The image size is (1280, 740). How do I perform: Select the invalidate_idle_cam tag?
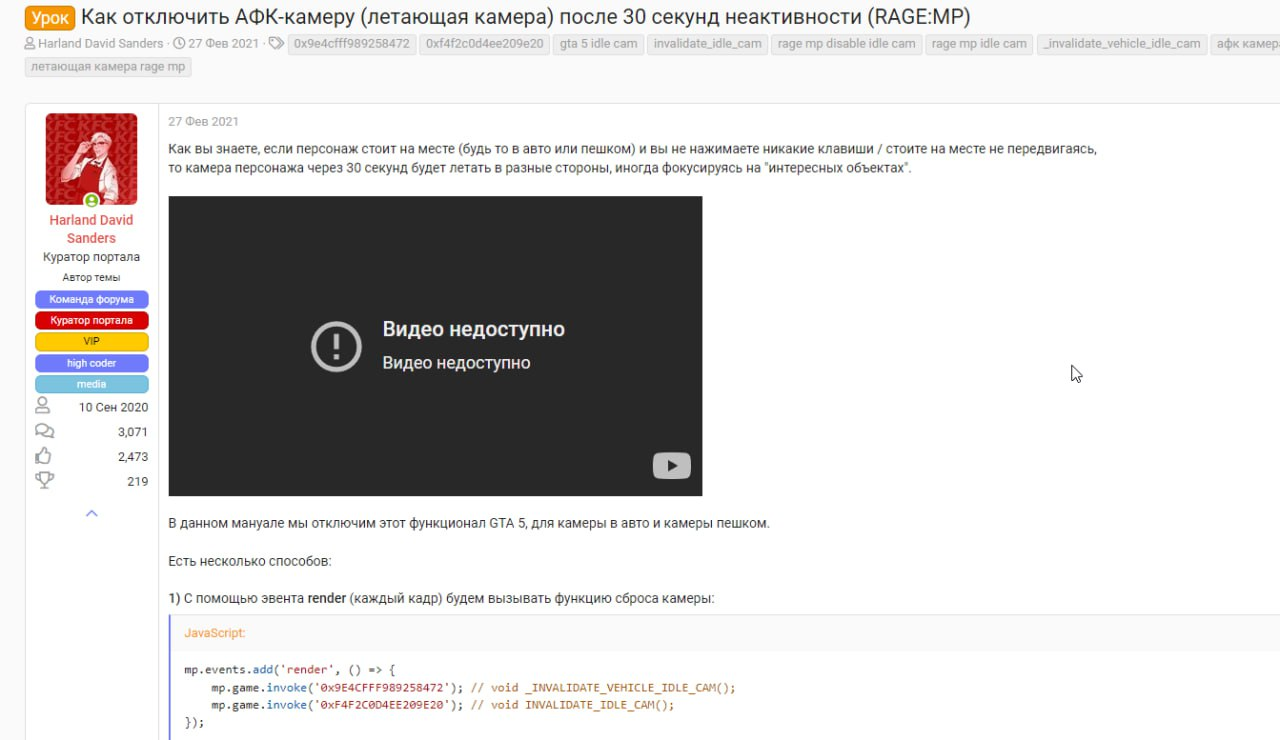[708, 43]
